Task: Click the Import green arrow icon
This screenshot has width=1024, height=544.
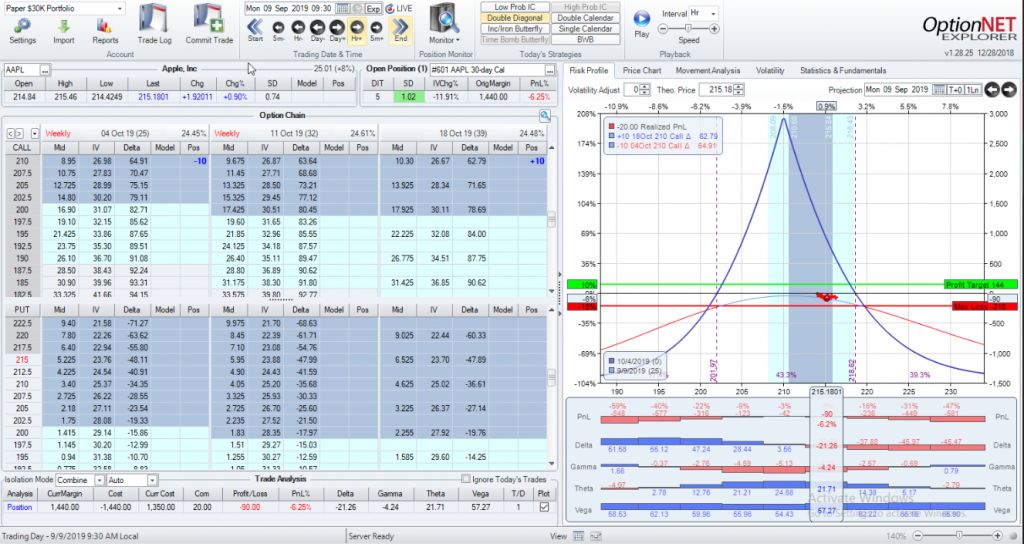Action: point(63,25)
